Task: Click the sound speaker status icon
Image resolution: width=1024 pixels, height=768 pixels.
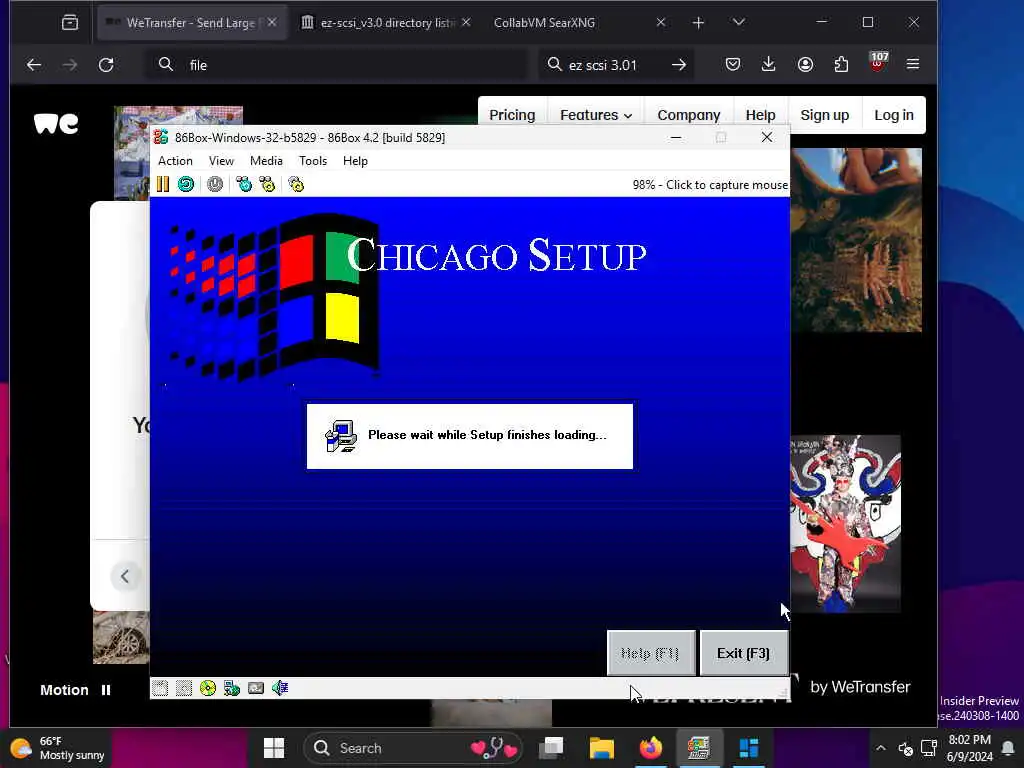Action: [280, 688]
